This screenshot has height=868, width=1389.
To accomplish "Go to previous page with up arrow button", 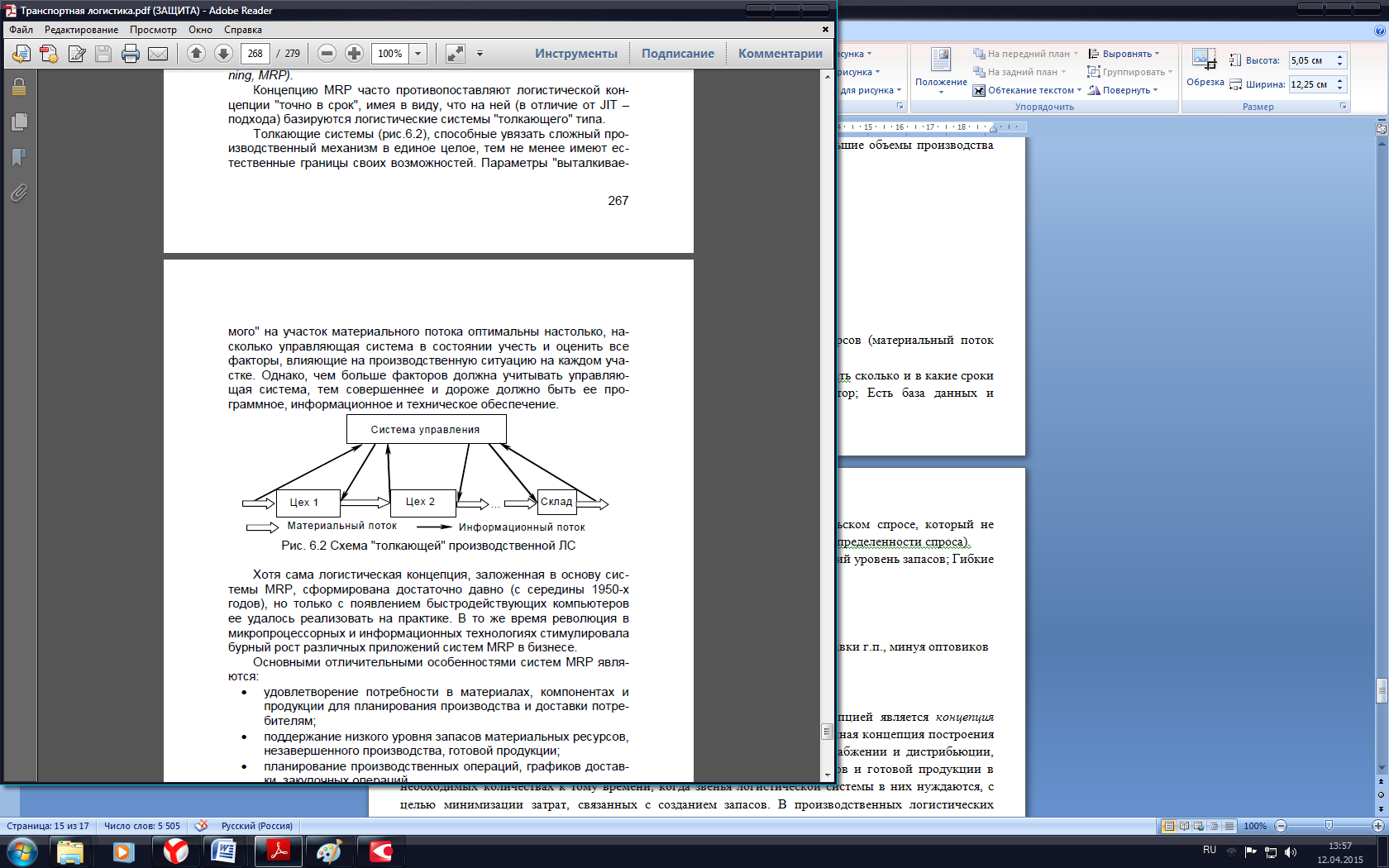I will [196, 54].
